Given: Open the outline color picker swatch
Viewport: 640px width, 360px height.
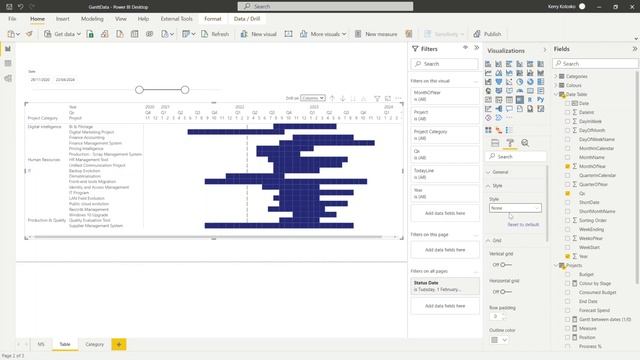Looking at the screenshot, I should [x=499, y=340].
